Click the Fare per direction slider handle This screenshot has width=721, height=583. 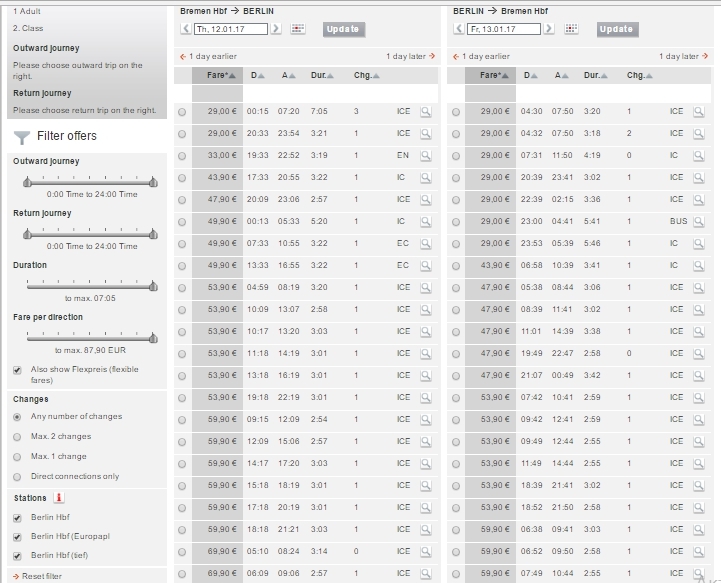[153, 336]
